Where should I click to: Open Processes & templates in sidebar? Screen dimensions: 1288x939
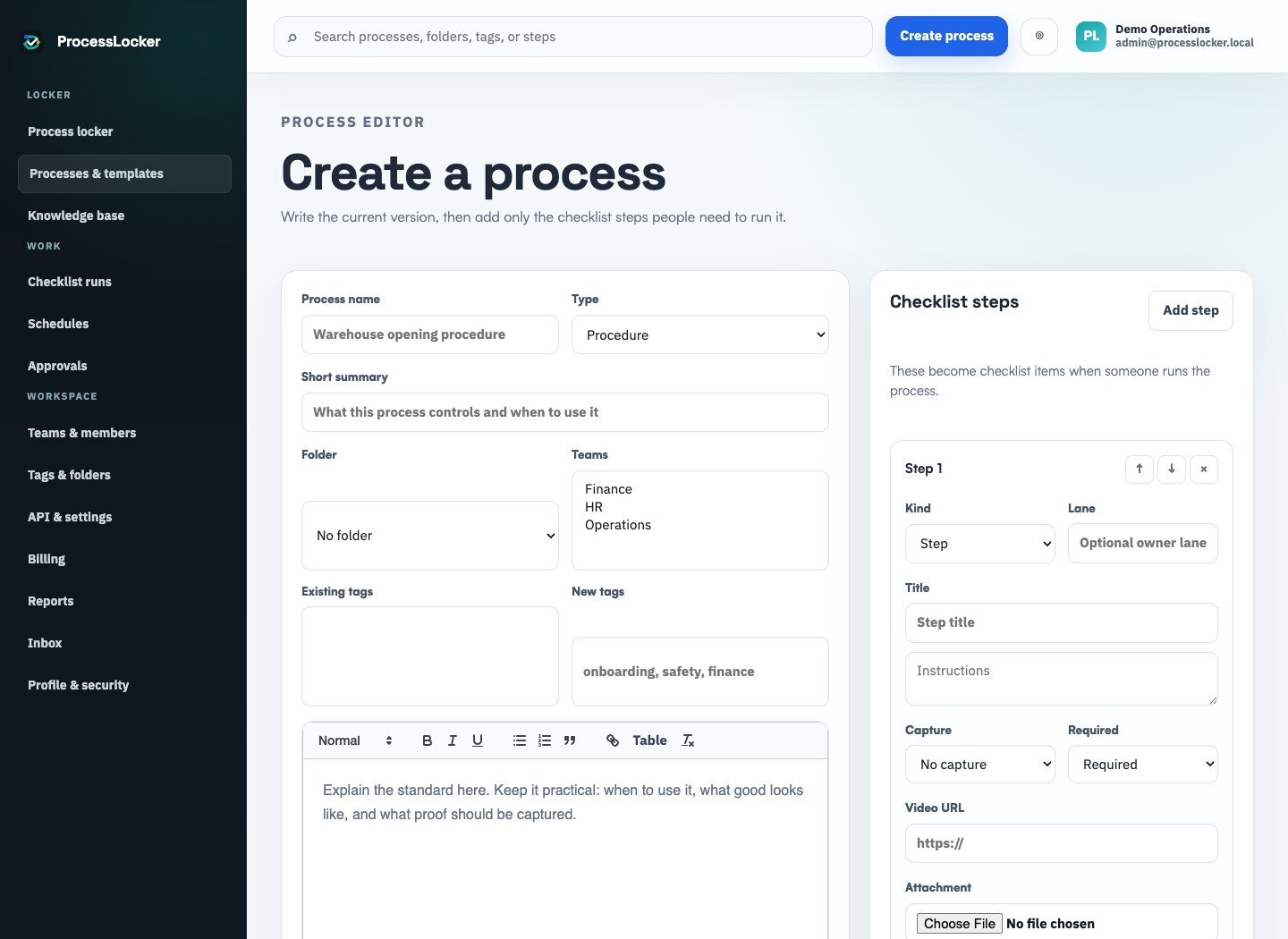pyautogui.click(x=124, y=173)
